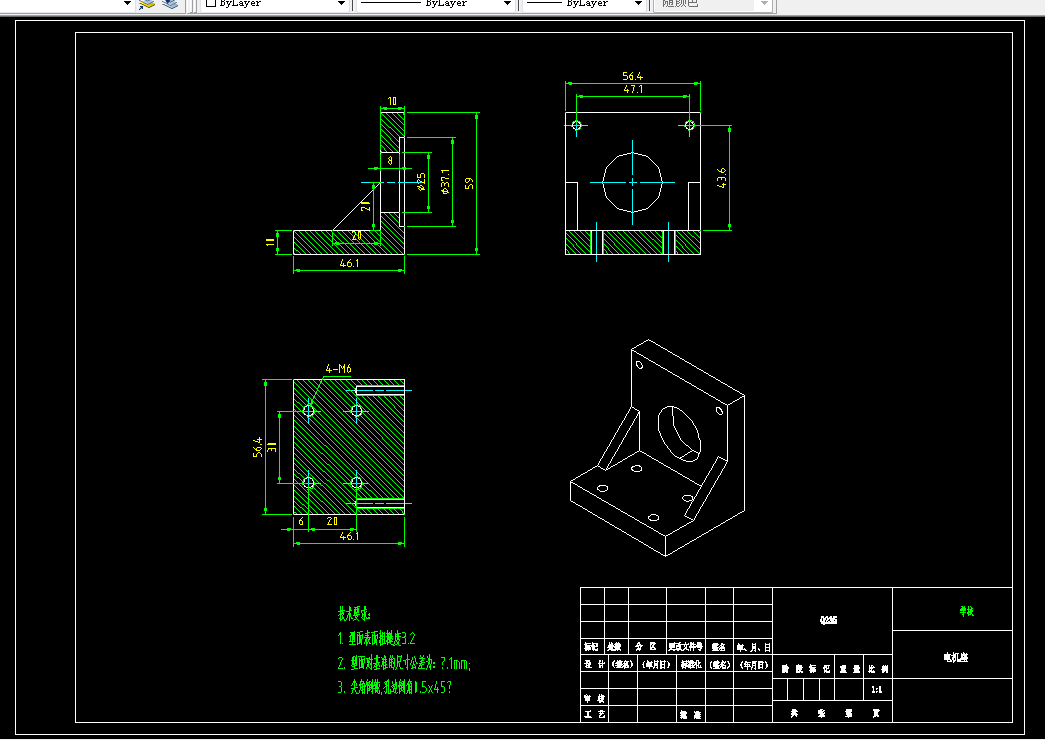Click the green "学校" title block text

[966, 611]
